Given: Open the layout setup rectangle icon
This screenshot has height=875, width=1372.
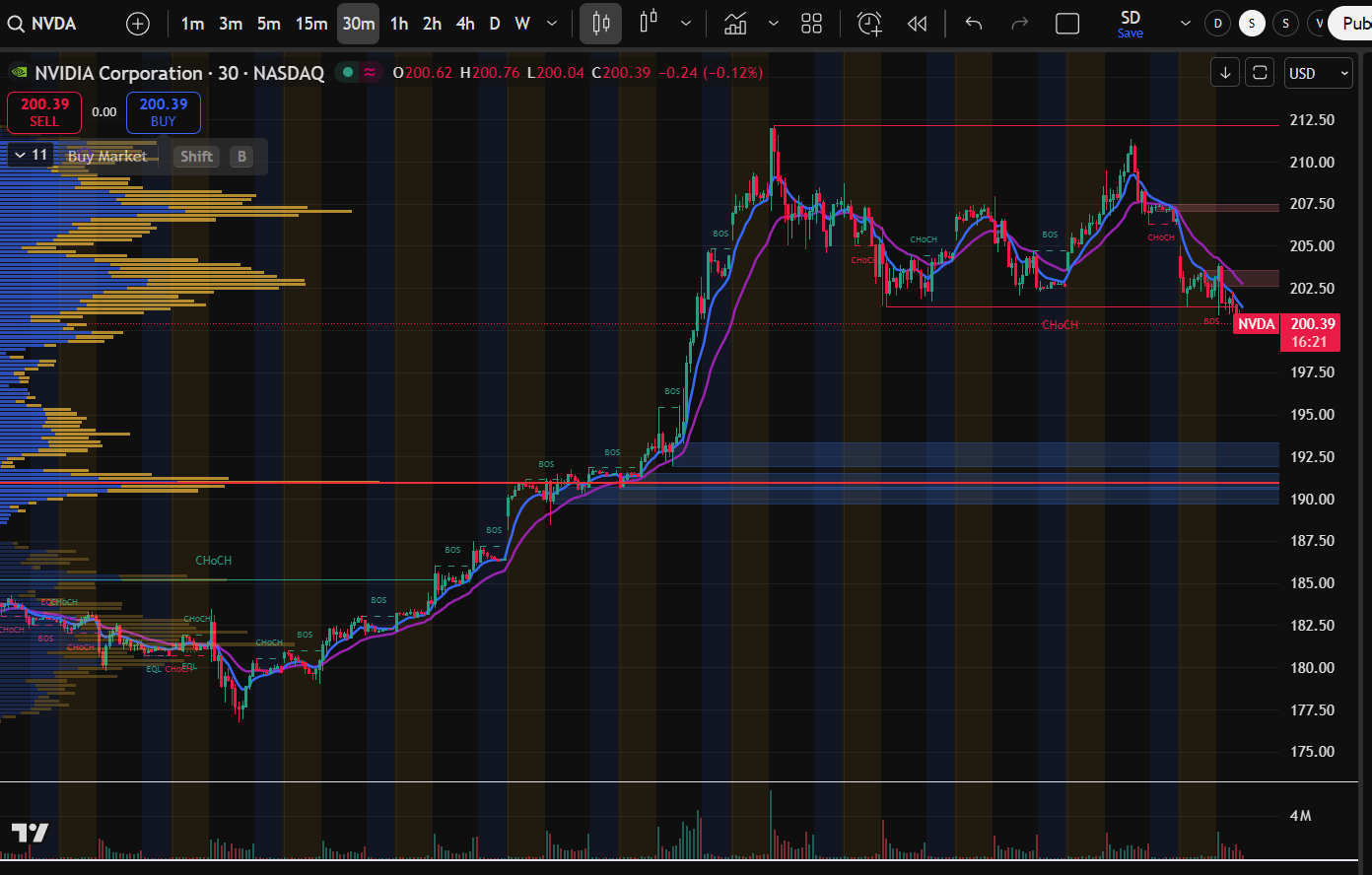Looking at the screenshot, I should (x=1067, y=24).
